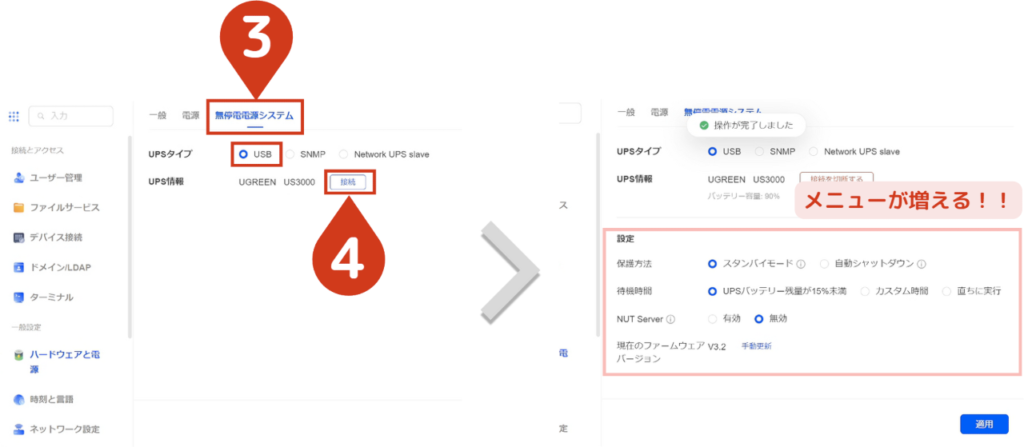Open ファイルサービス folder icon in sidebar
Image resolution: width=1024 pixels, height=447 pixels.
tap(19, 208)
